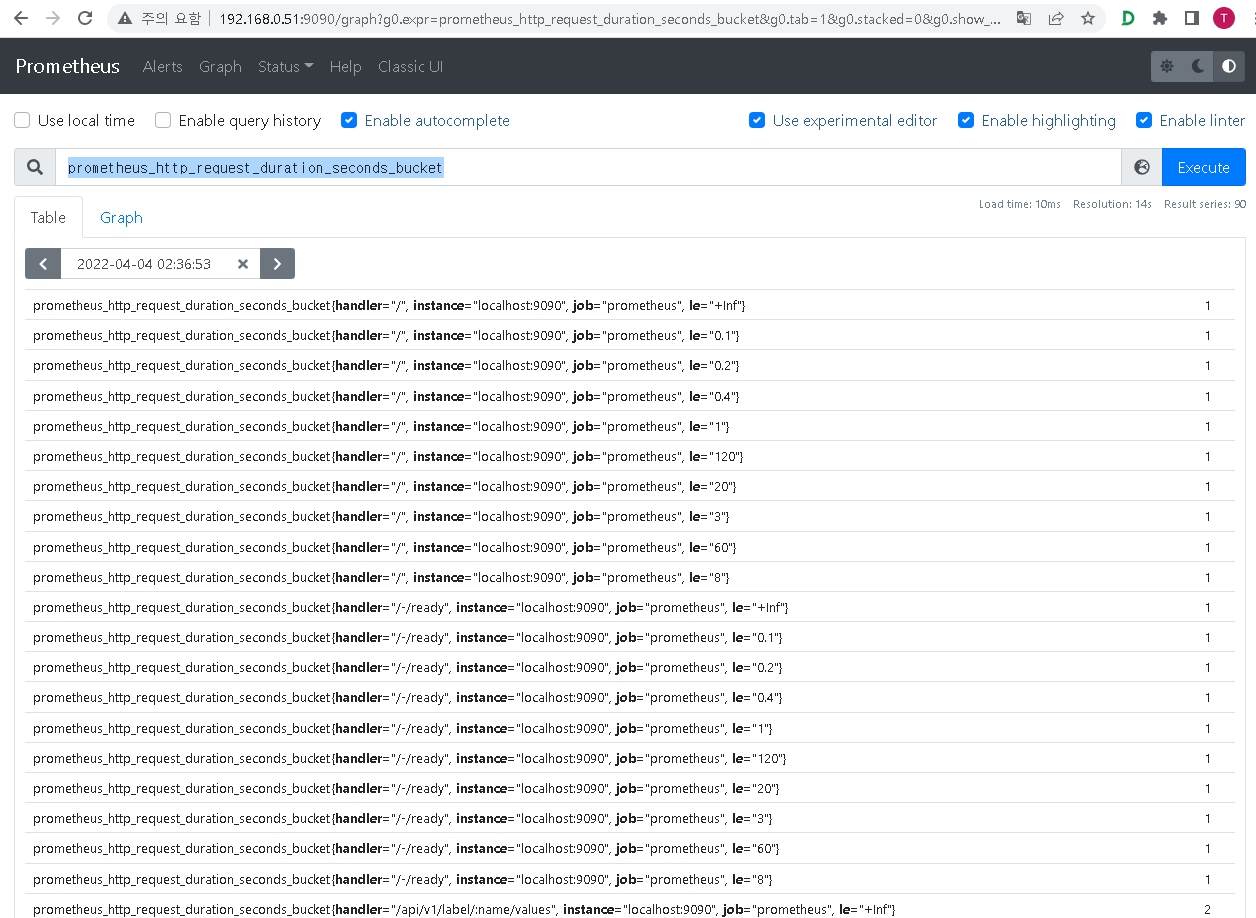Click the search magnifier beside the query box
This screenshot has width=1256, height=918.
click(35, 168)
